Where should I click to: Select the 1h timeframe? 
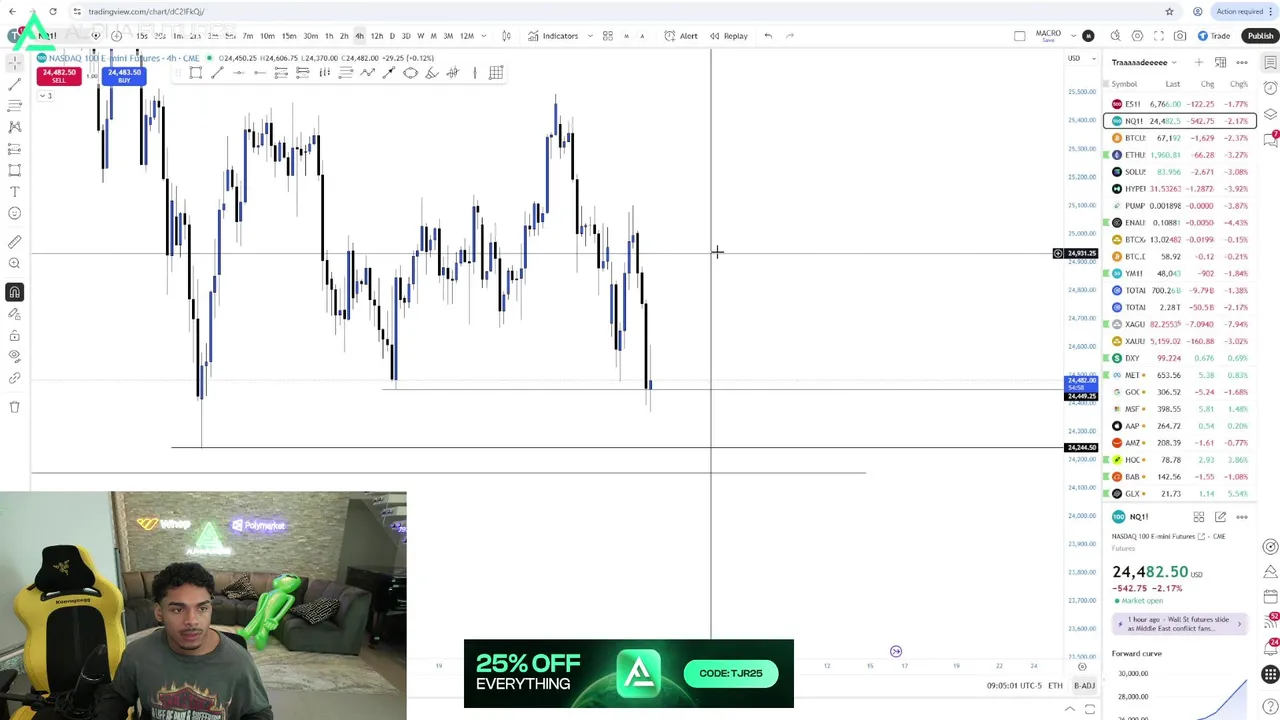(x=329, y=36)
